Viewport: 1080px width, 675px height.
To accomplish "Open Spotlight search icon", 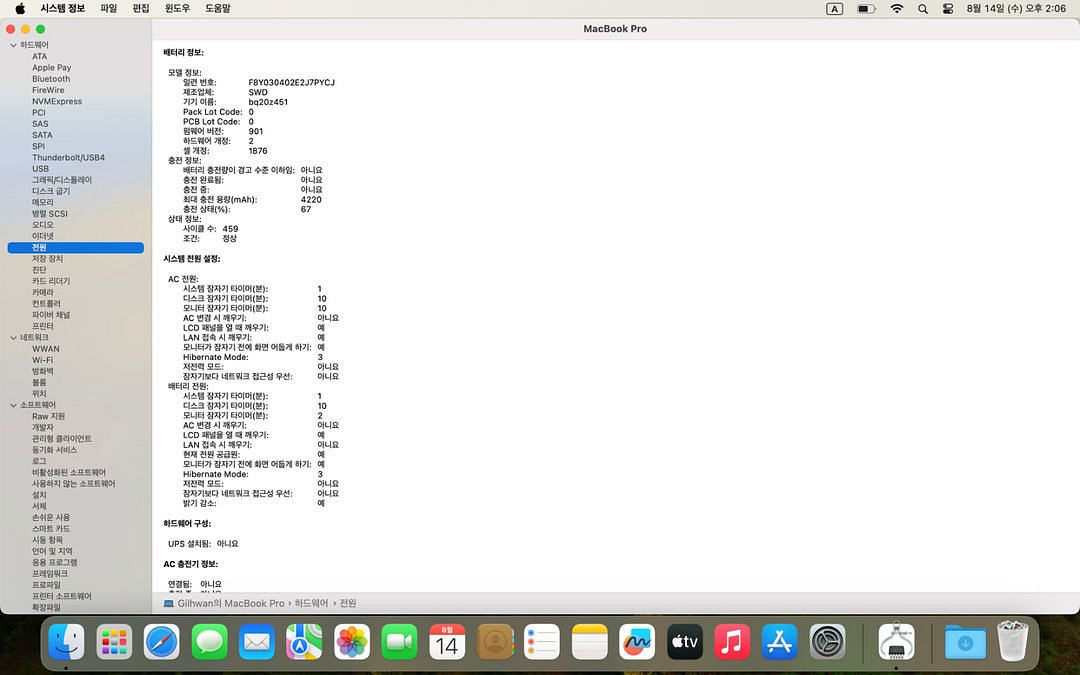I will [923, 9].
